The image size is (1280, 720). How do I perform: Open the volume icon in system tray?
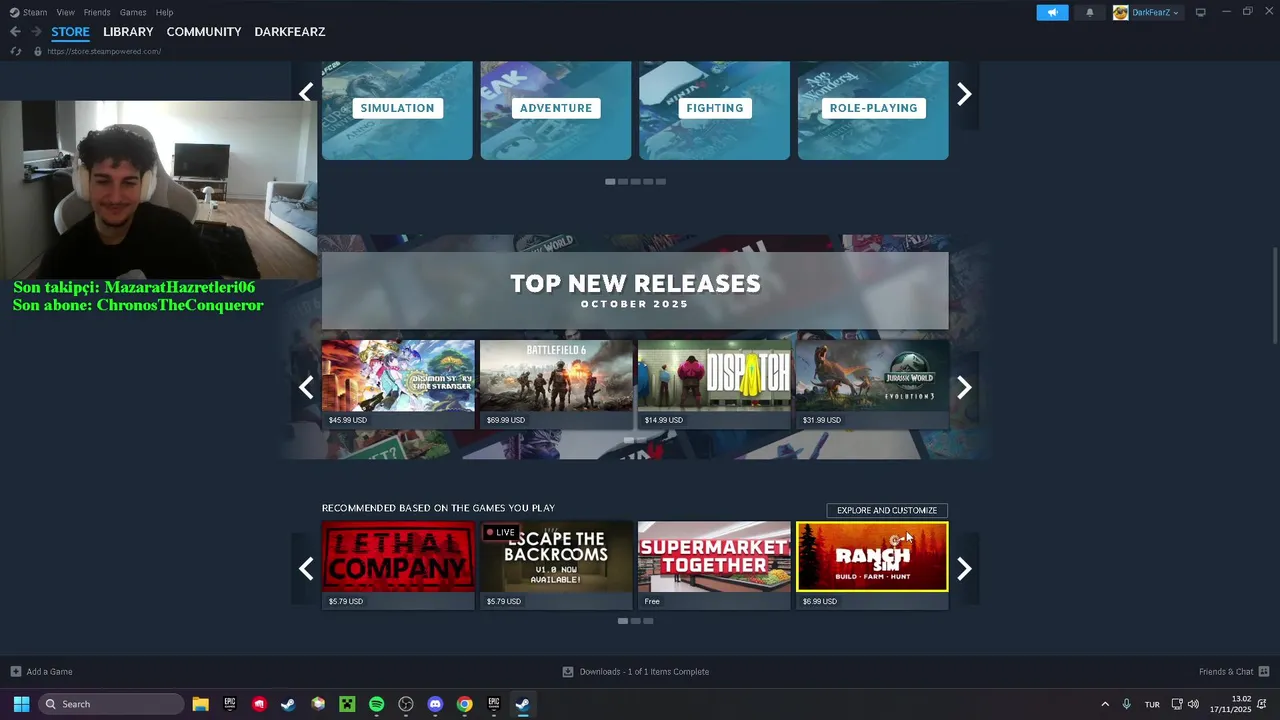1193,704
